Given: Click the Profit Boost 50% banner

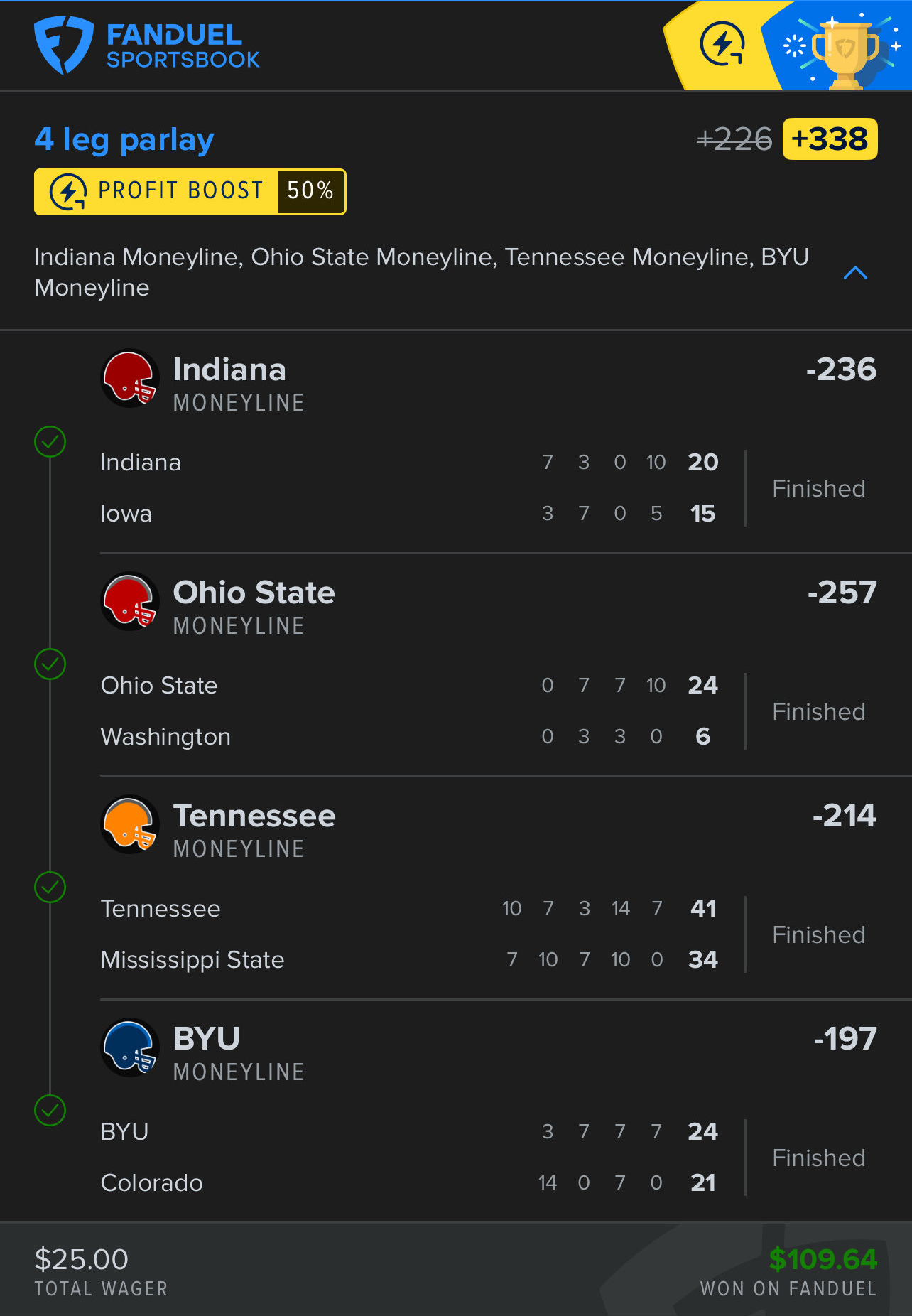Looking at the screenshot, I should click(x=190, y=192).
